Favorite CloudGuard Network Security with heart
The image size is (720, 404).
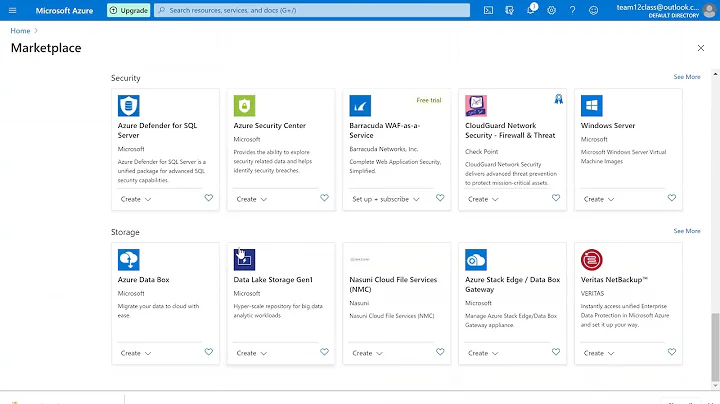coord(556,198)
